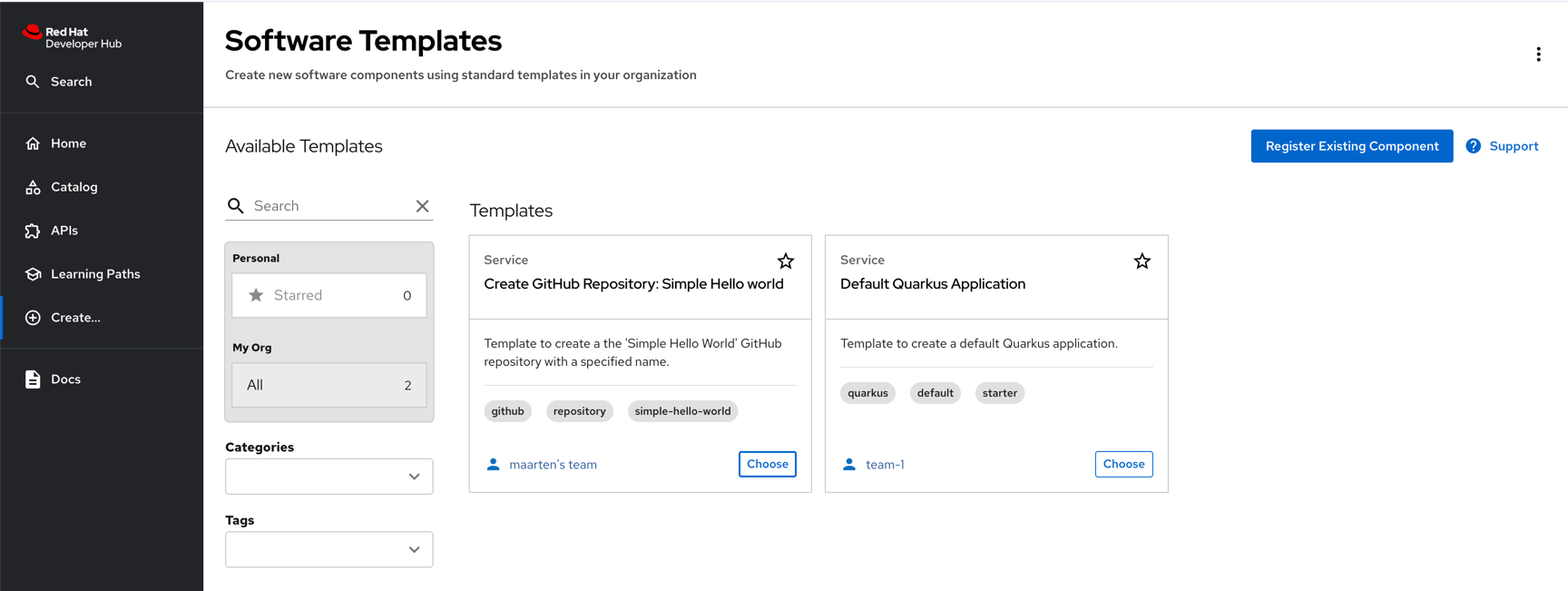Expand the Categories dropdown
The width and height of the screenshot is (1568, 591).
click(x=329, y=477)
